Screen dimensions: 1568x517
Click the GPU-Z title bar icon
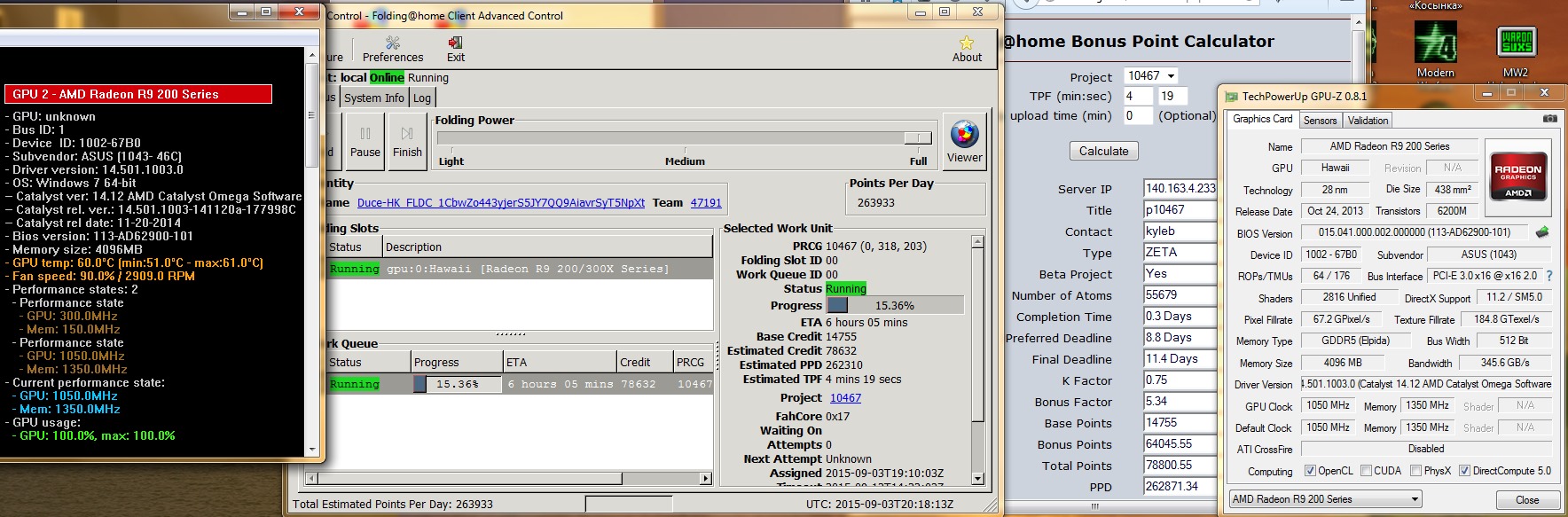pos(1231,97)
